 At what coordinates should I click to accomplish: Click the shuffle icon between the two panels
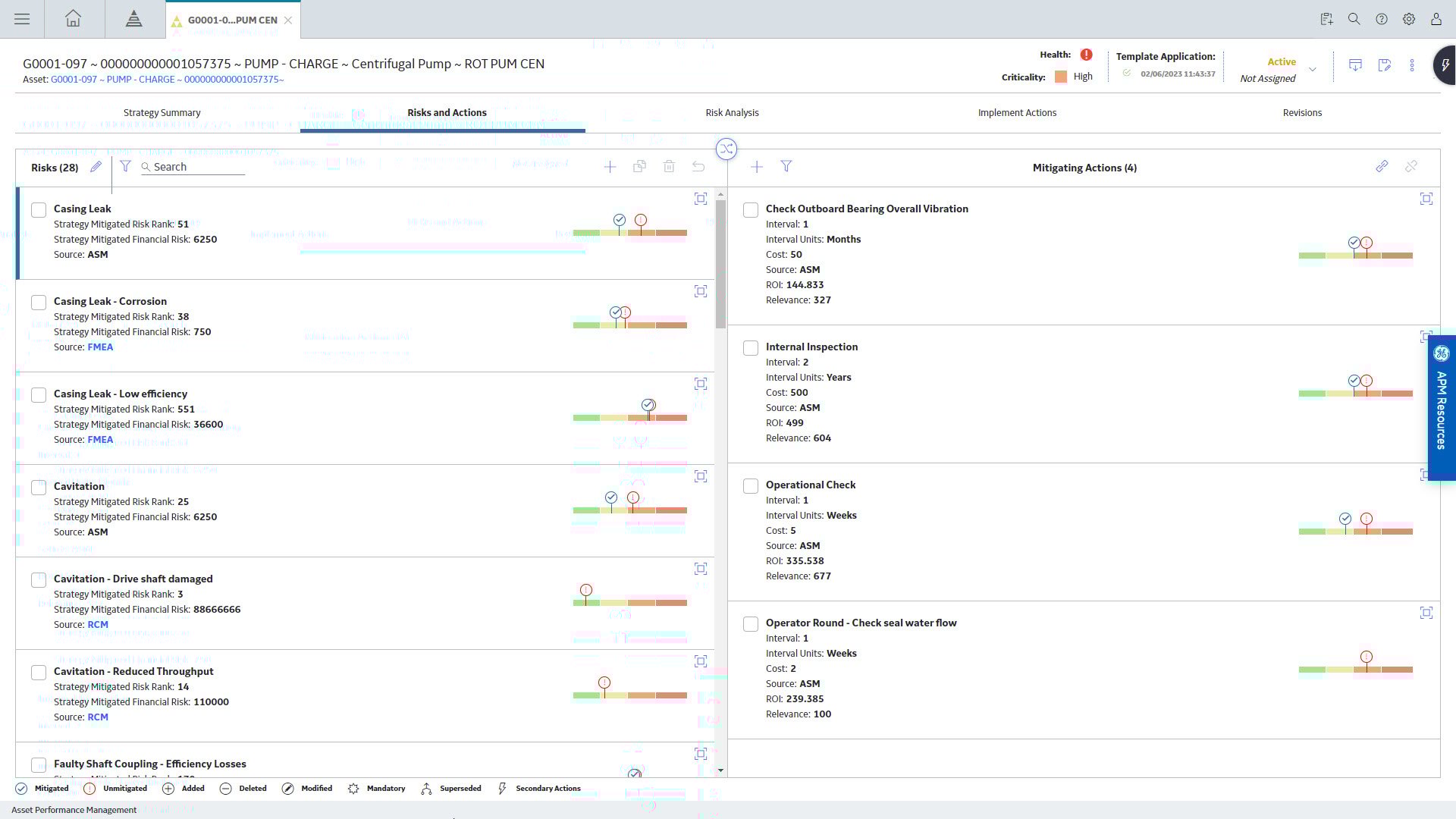click(726, 149)
